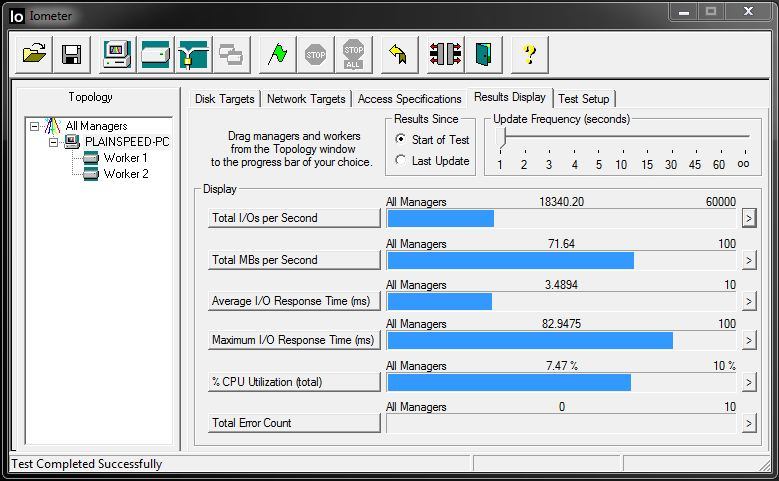Image resolution: width=779 pixels, height=481 pixels.
Task: Click % CPU Utilization progress bar
Action: click(x=561, y=383)
